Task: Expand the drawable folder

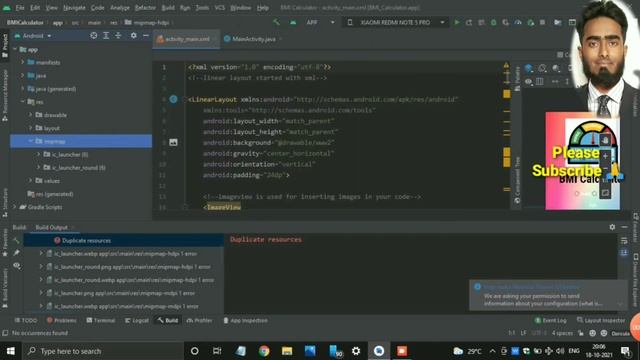Action: point(31,115)
